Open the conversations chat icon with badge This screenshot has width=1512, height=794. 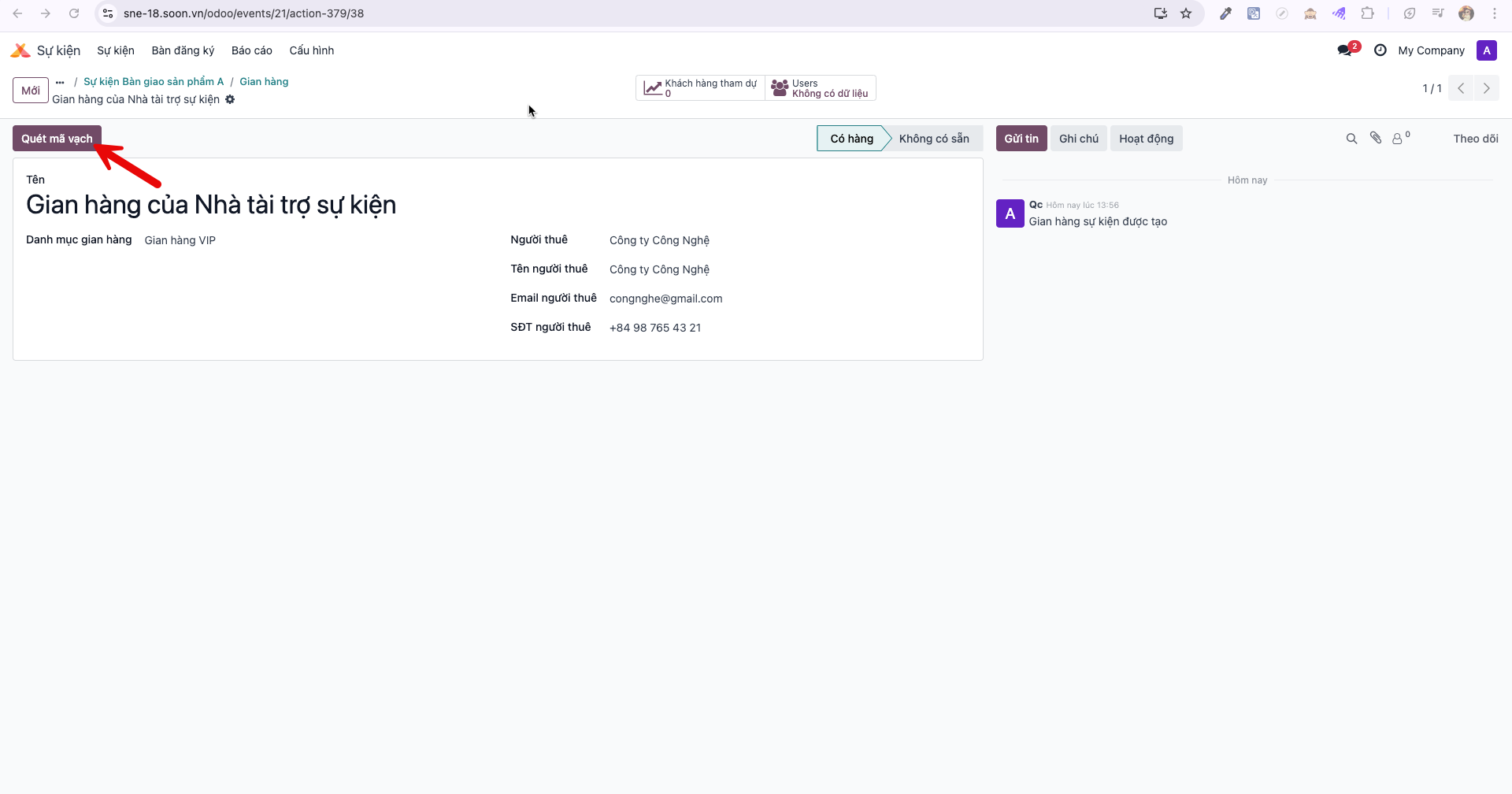click(1347, 50)
